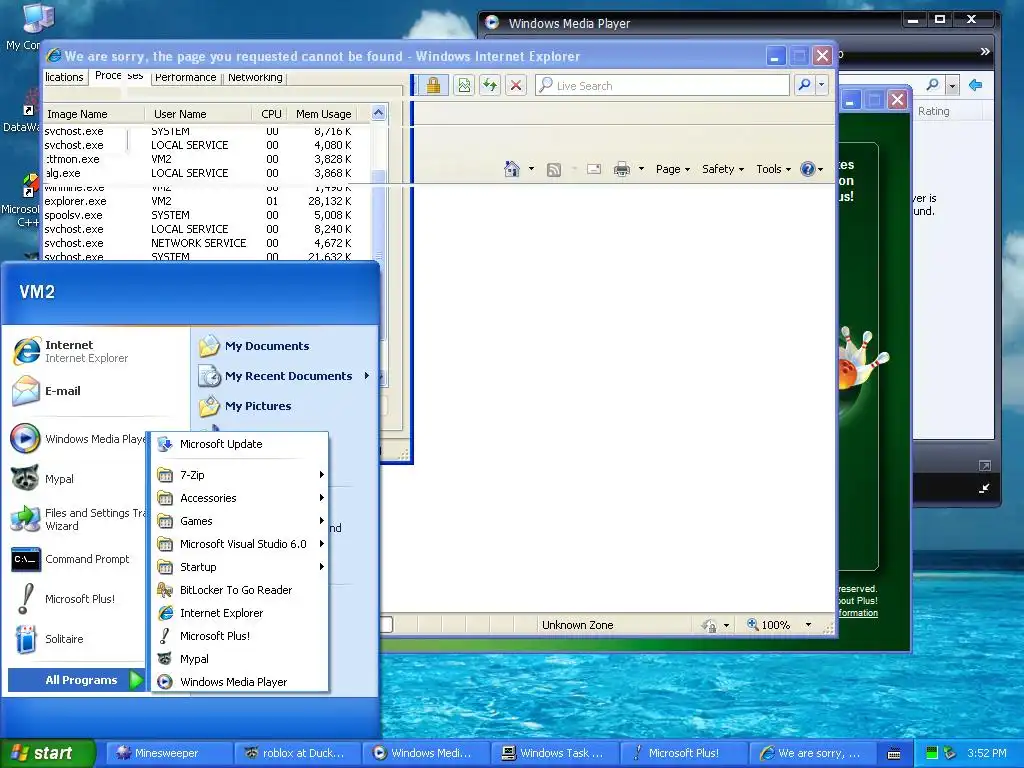Open My Documents folder
The height and width of the screenshot is (768, 1024).
pos(255,346)
